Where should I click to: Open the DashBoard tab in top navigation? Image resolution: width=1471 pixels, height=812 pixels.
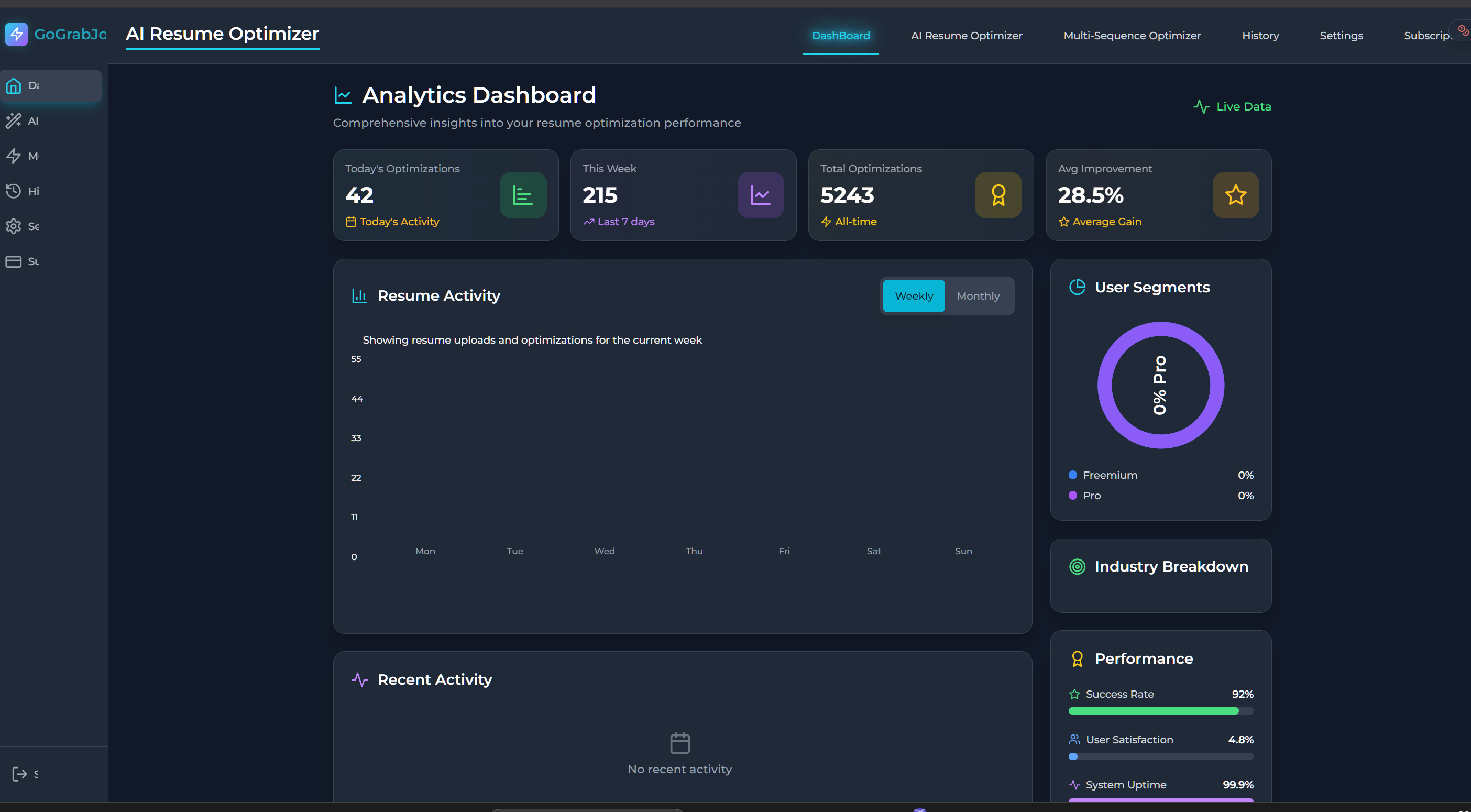(x=841, y=36)
